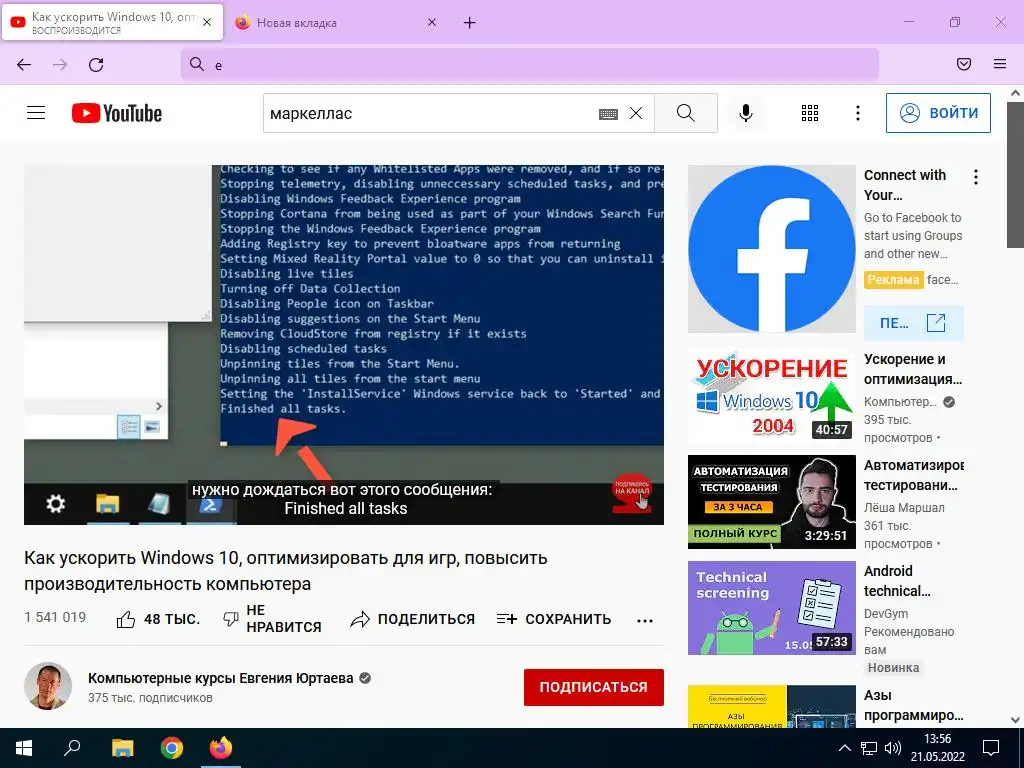
Task: Open Компьютерные курсы Евгения Юртаева channel
Action: coord(221,678)
